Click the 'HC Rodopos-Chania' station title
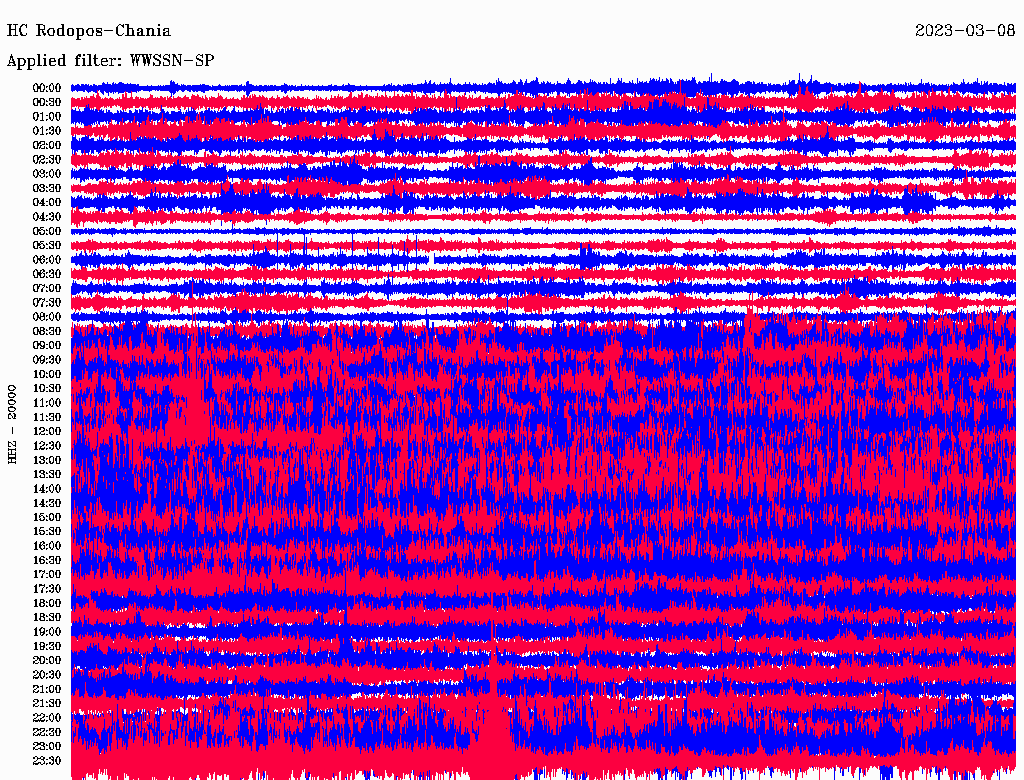The height and width of the screenshot is (780, 1024). click(x=89, y=31)
